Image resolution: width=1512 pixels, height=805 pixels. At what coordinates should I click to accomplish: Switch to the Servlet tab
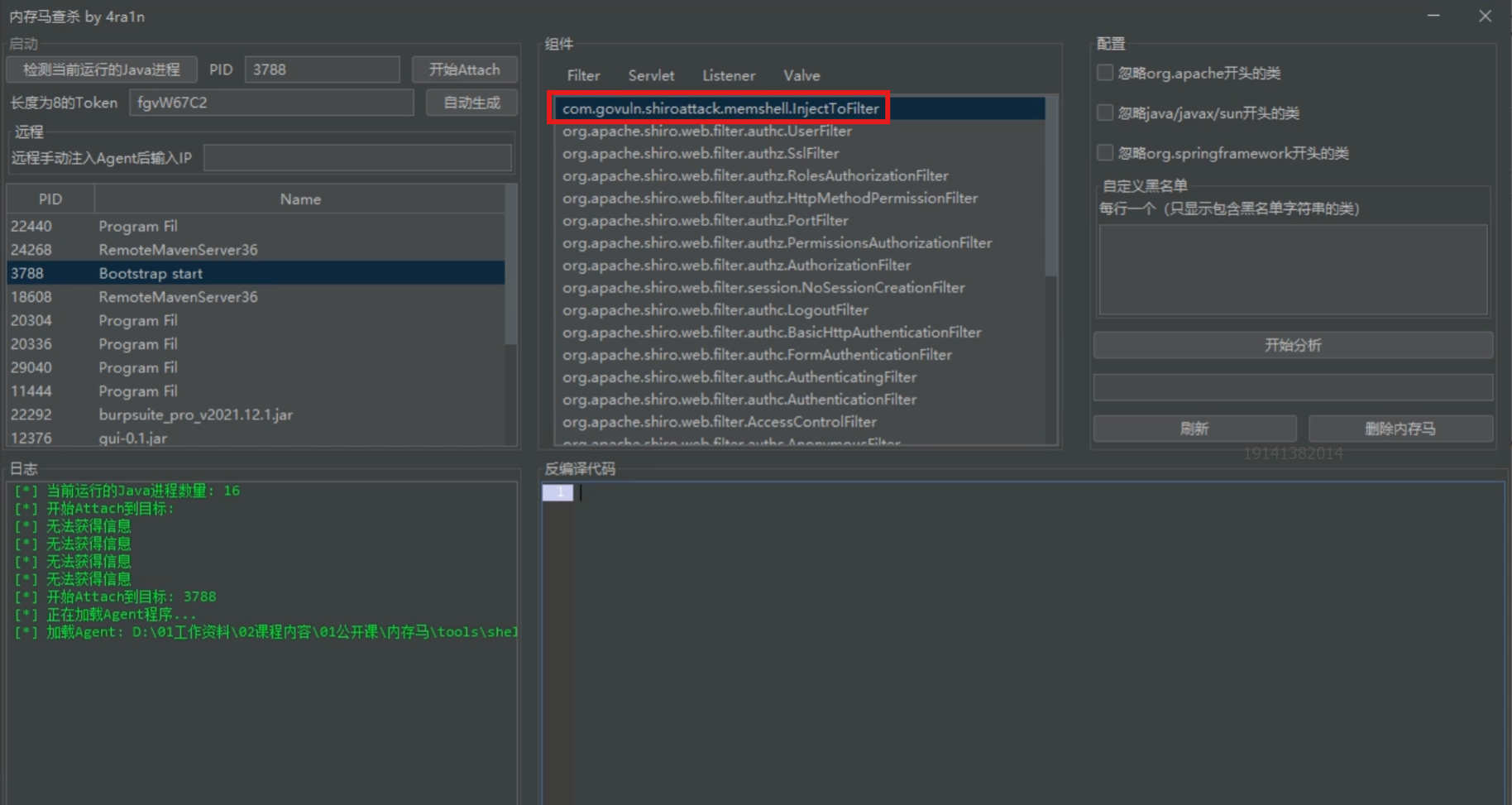[651, 75]
